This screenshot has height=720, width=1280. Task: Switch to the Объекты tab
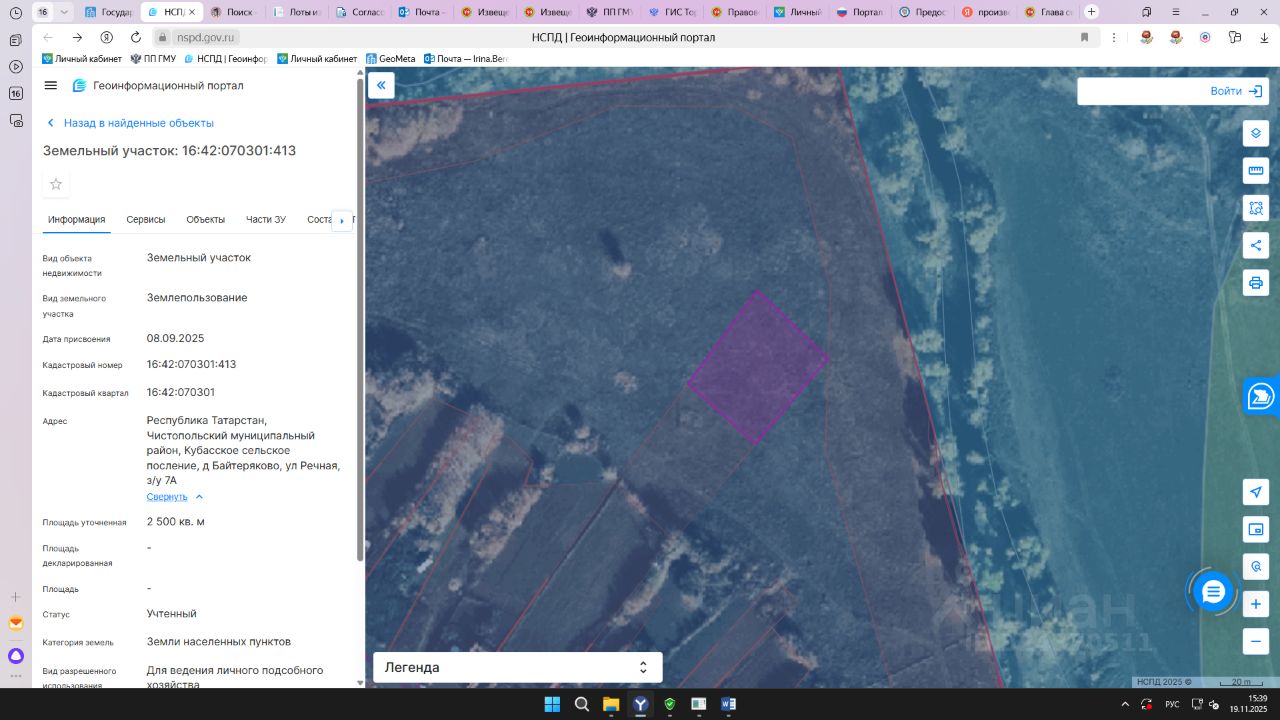pos(206,220)
